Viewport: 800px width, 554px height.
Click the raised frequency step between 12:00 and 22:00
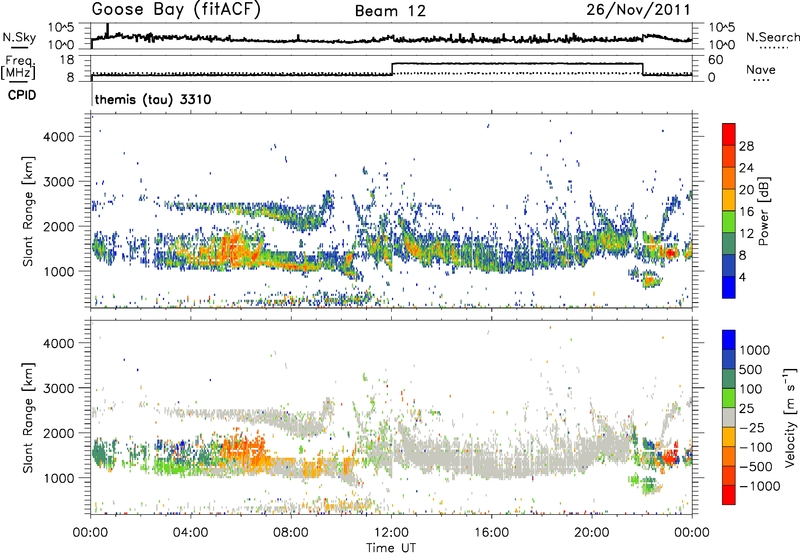517,64
